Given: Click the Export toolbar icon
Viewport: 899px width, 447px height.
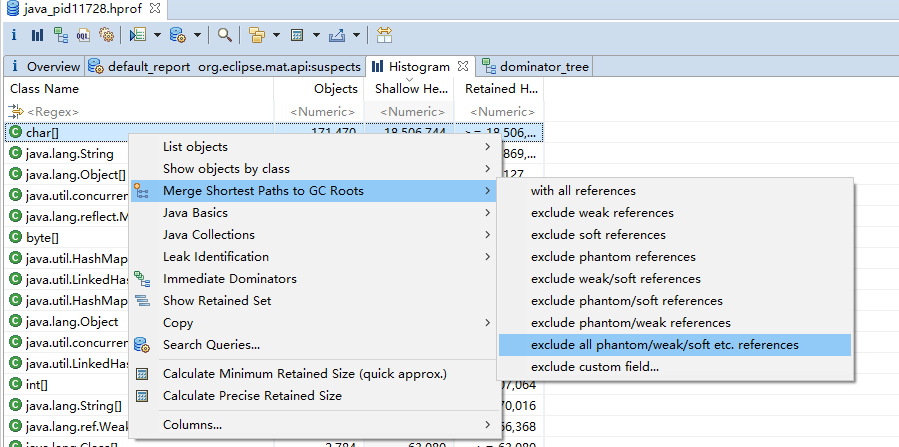Looking at the screenshot, I should (x=336, y=36).
